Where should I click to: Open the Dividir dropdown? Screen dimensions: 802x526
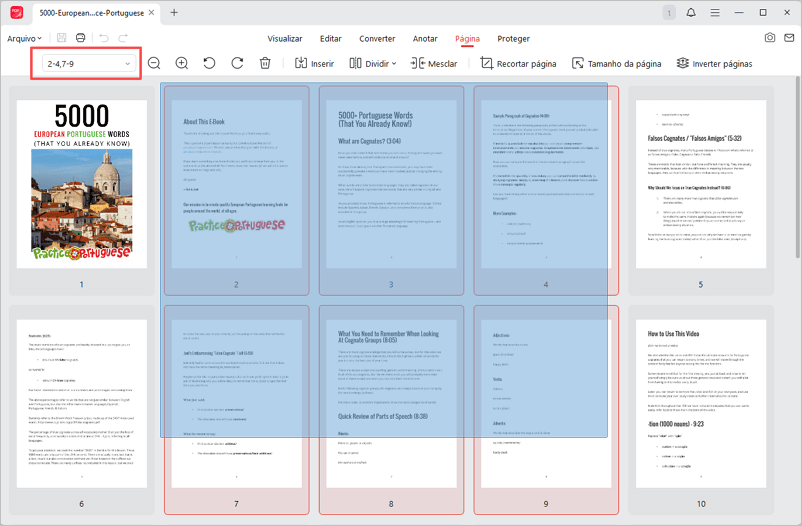[373, 63]
